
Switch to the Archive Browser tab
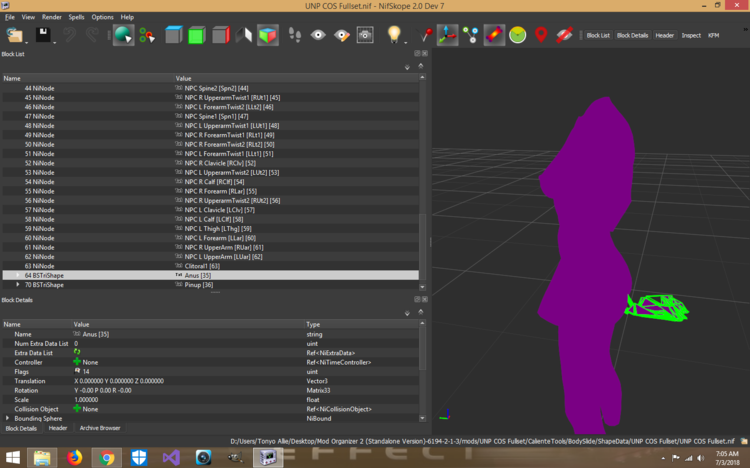coord(100,428)
